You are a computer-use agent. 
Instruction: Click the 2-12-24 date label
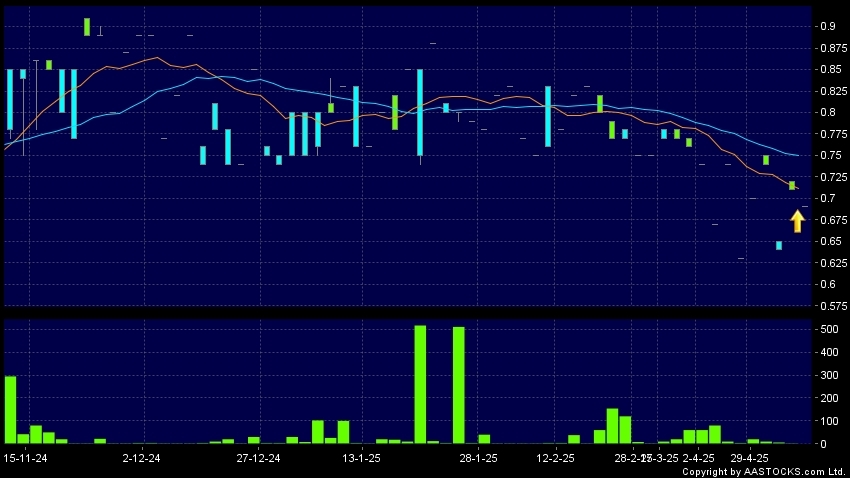point(141,458)
